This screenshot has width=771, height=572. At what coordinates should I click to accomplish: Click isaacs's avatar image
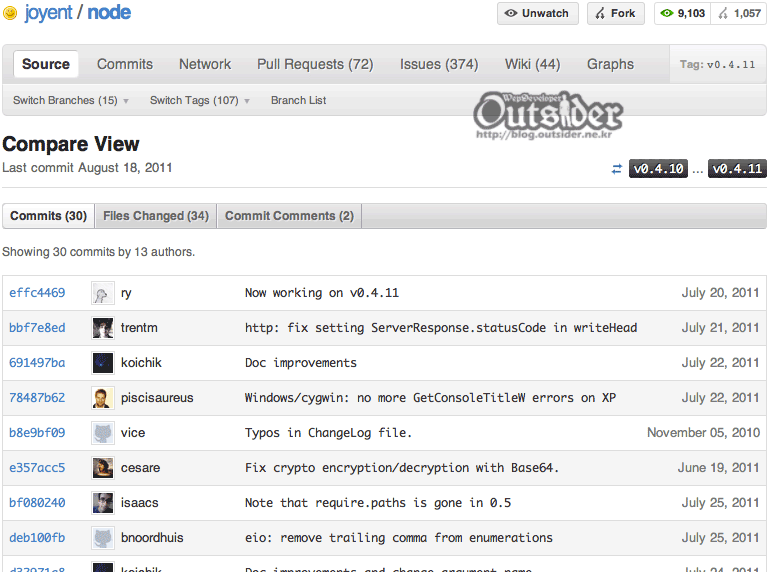click(103, 503)
